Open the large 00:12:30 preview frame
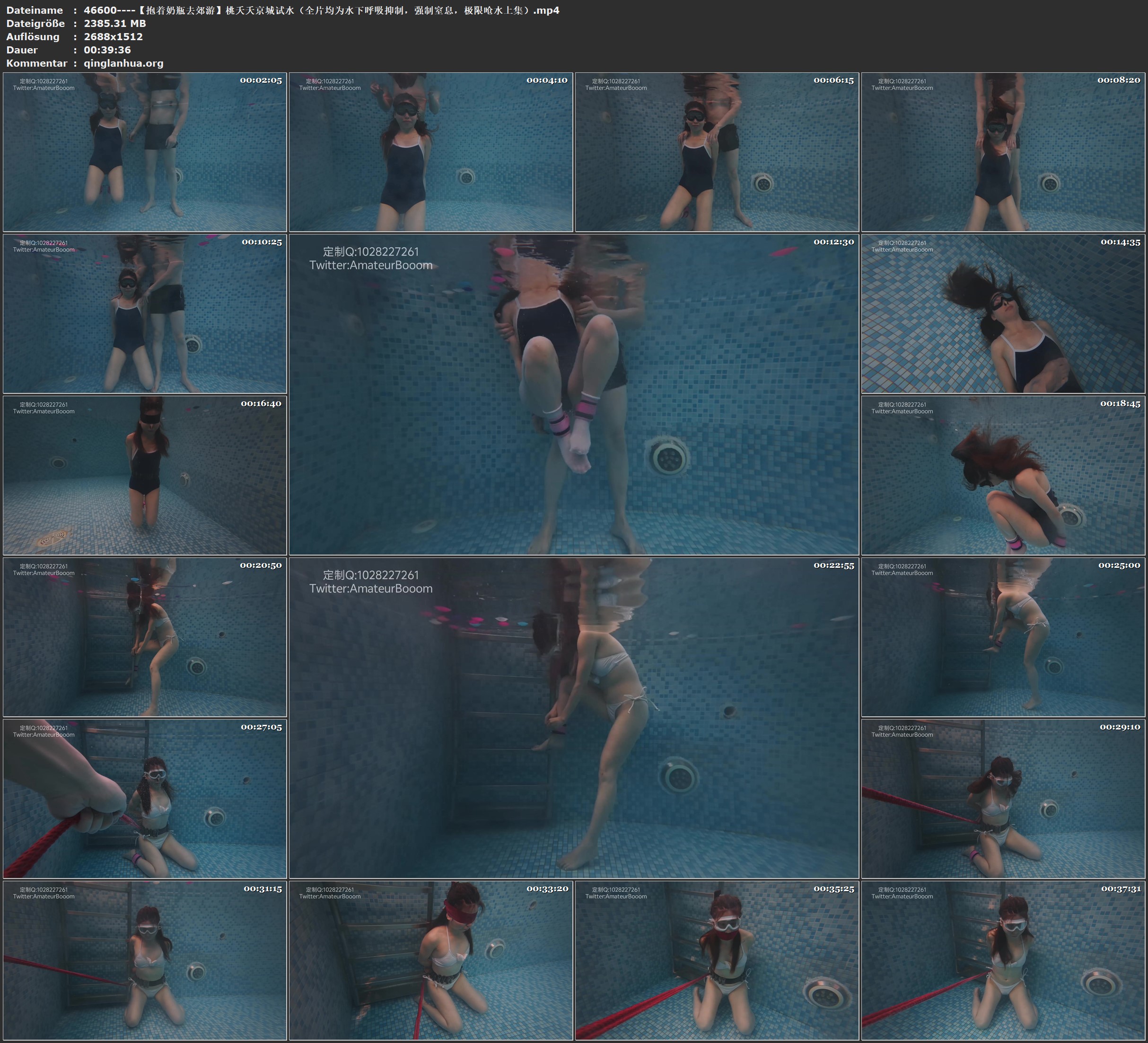The image size is (1148, 1043). [x=573, y=394]
